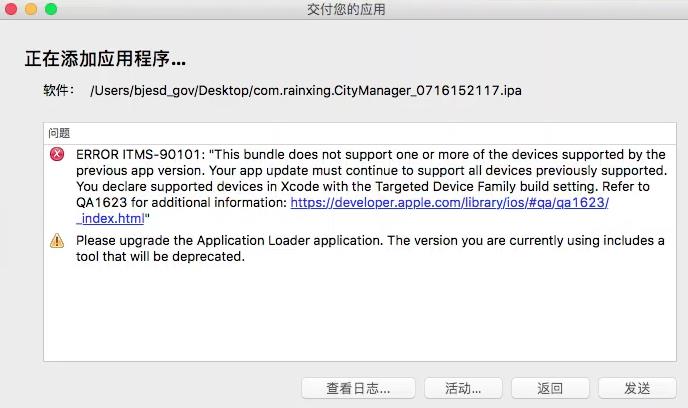
Task: Click the .ipa file path text
Action: [x=305, y=90]
